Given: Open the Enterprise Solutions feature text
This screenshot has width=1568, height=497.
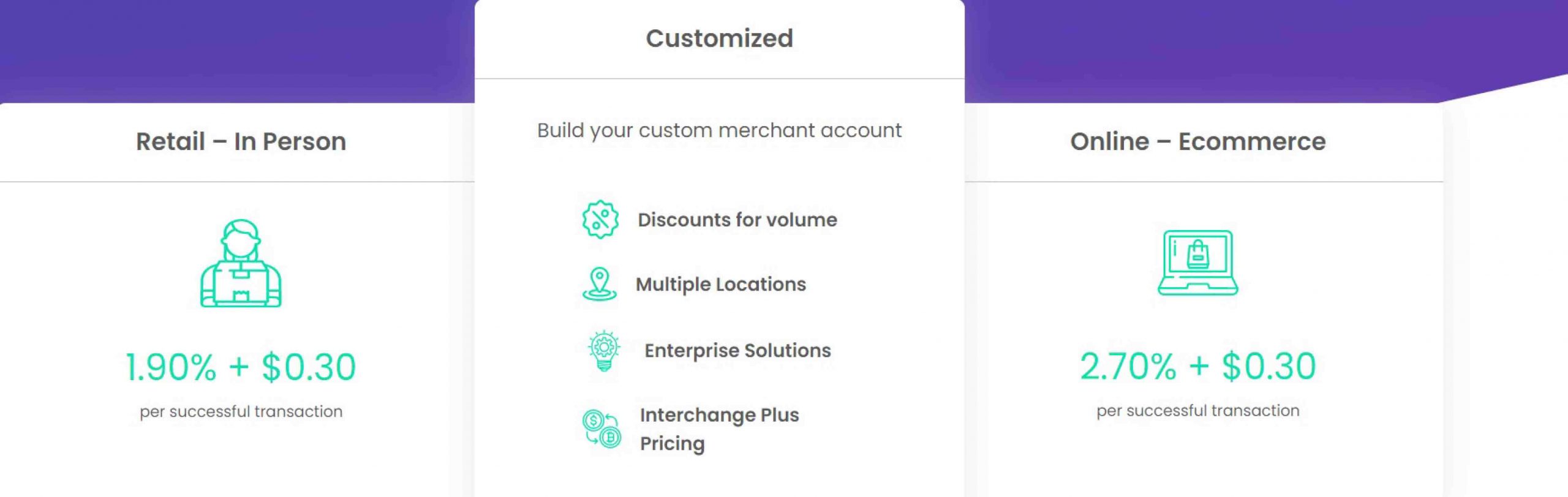Looking at the screenshot, I should point(737,350).
